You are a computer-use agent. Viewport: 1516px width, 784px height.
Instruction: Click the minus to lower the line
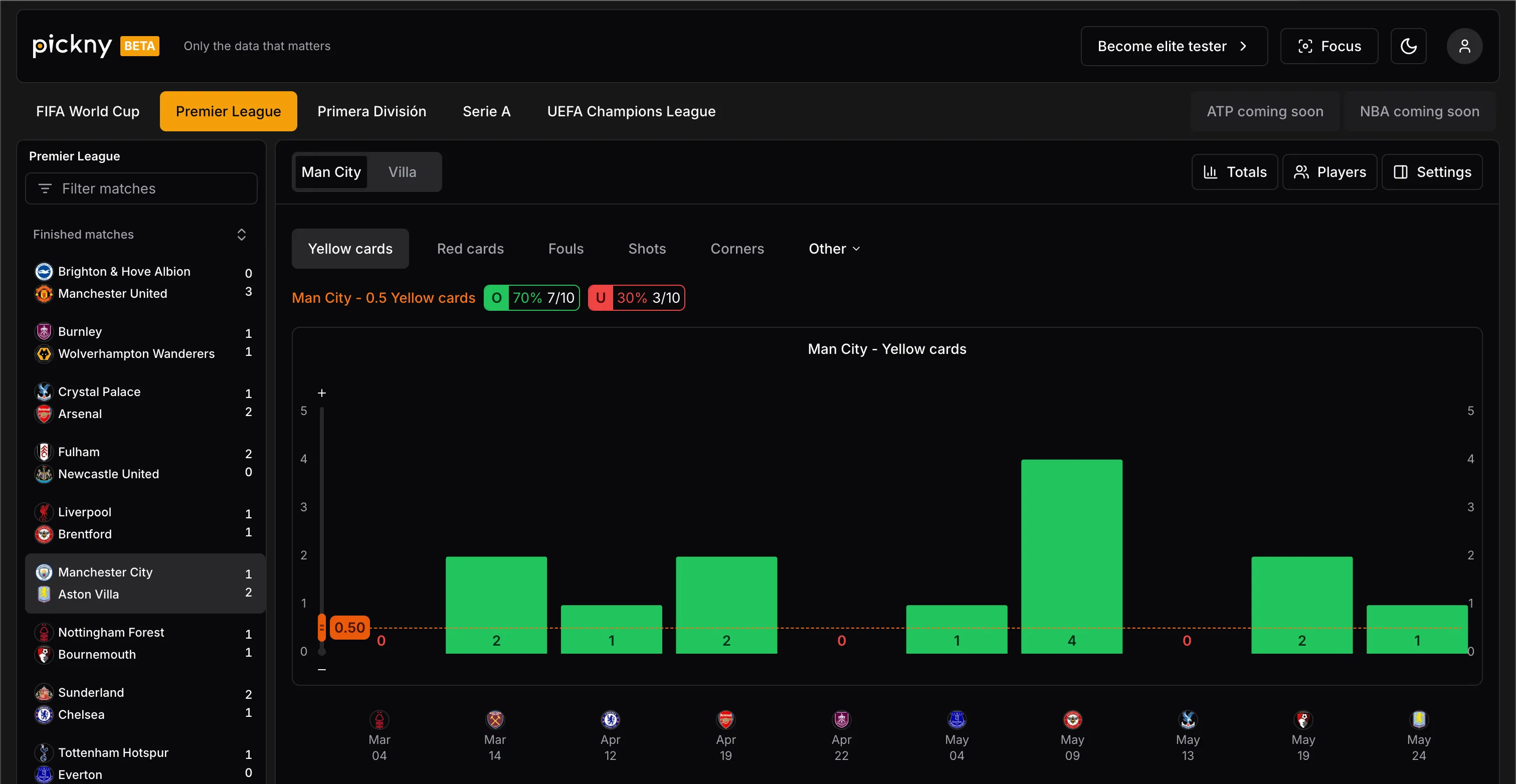[x=321, y=669]
